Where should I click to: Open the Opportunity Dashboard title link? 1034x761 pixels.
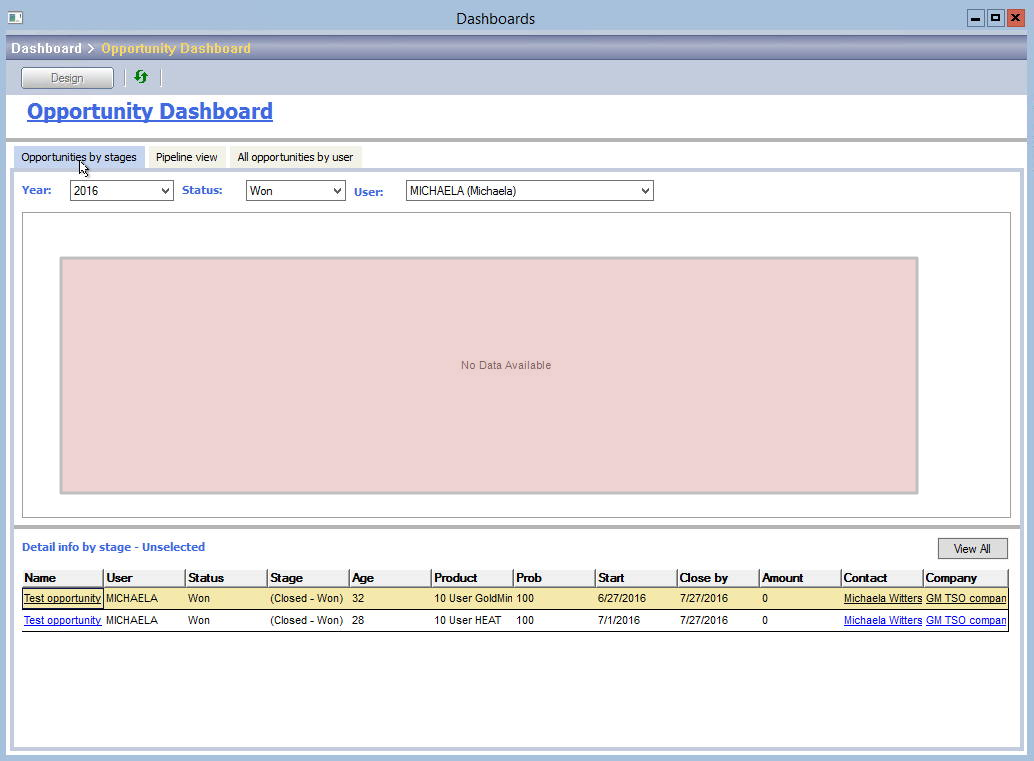(x=150, y=112)
